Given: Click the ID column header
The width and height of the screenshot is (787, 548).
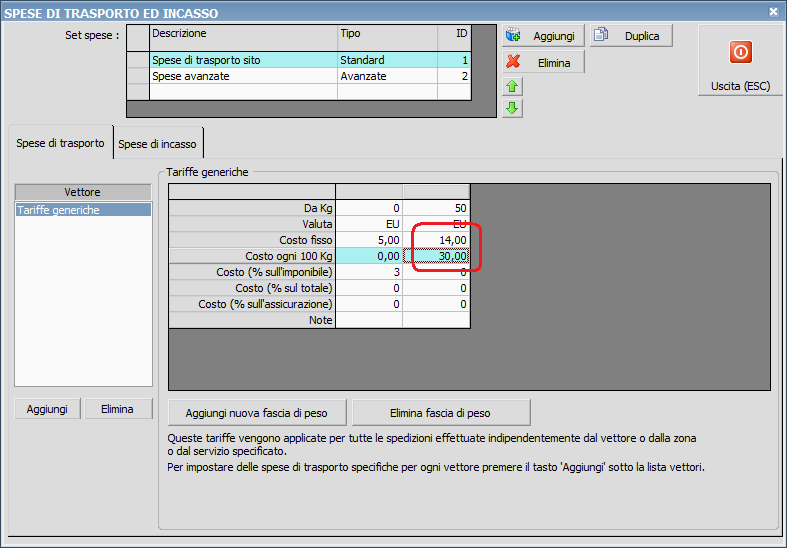Looking at the screenshot, I should [454, 38].
